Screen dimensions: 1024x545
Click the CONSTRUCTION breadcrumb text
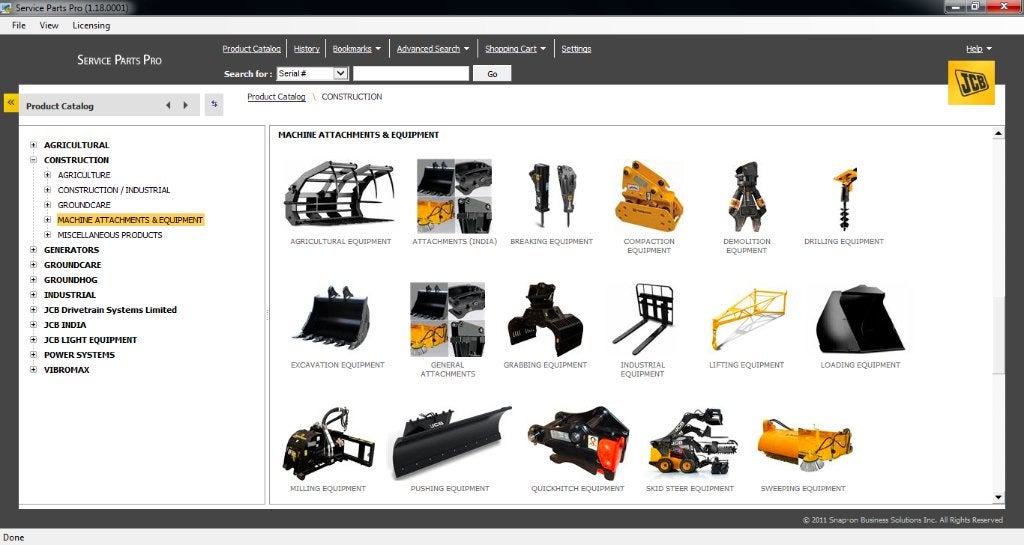[351, 97]
